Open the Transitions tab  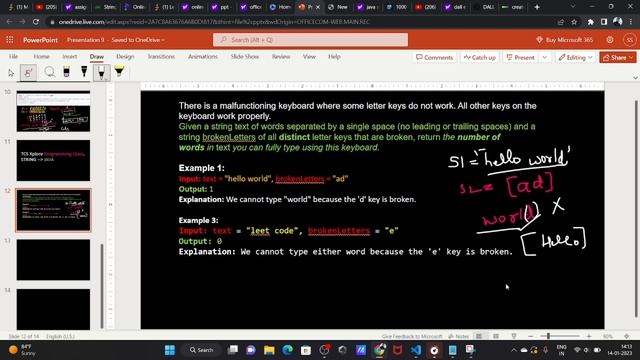point(161,56)
